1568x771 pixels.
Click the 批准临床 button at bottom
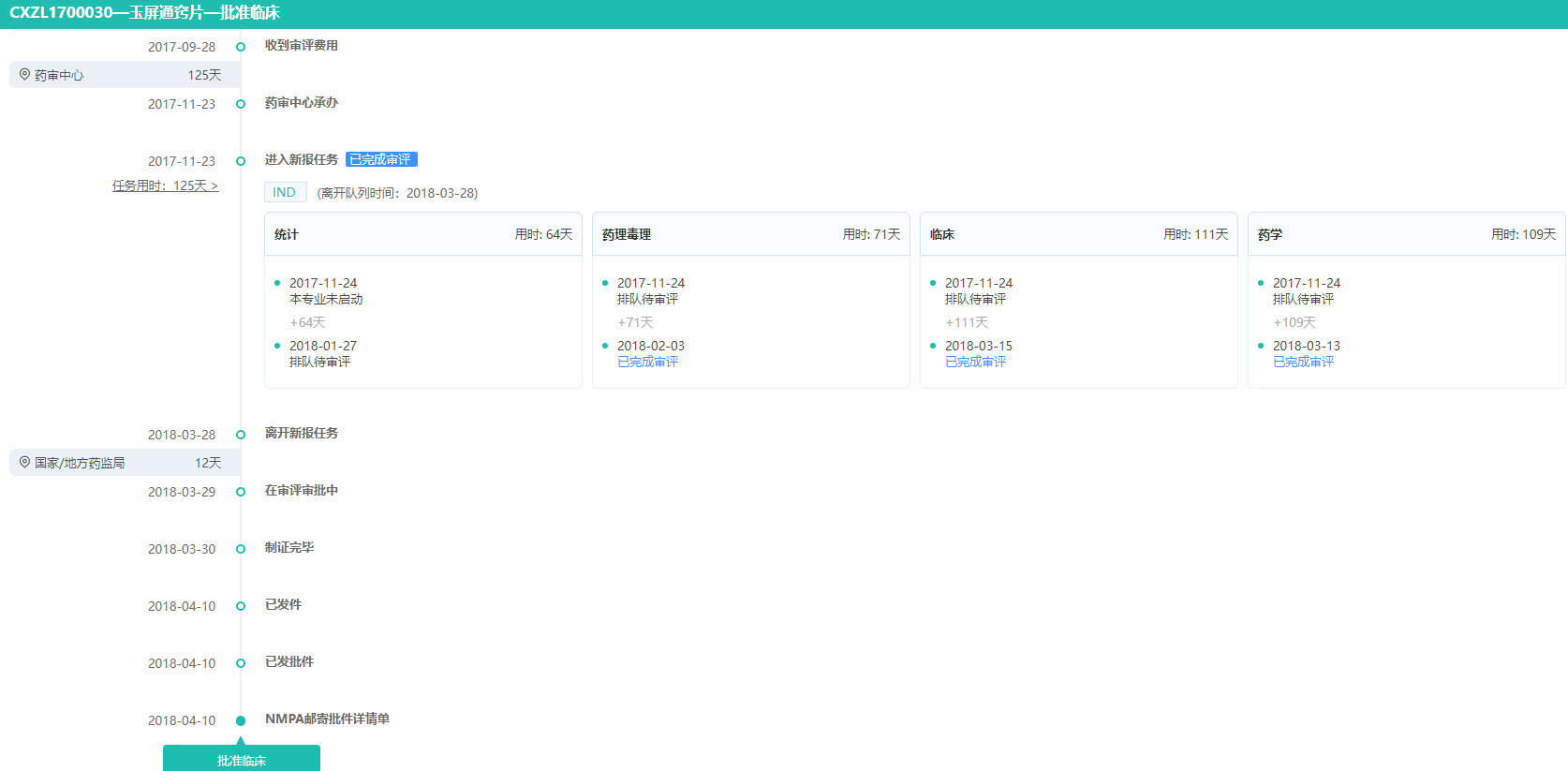tap(242, 759)
